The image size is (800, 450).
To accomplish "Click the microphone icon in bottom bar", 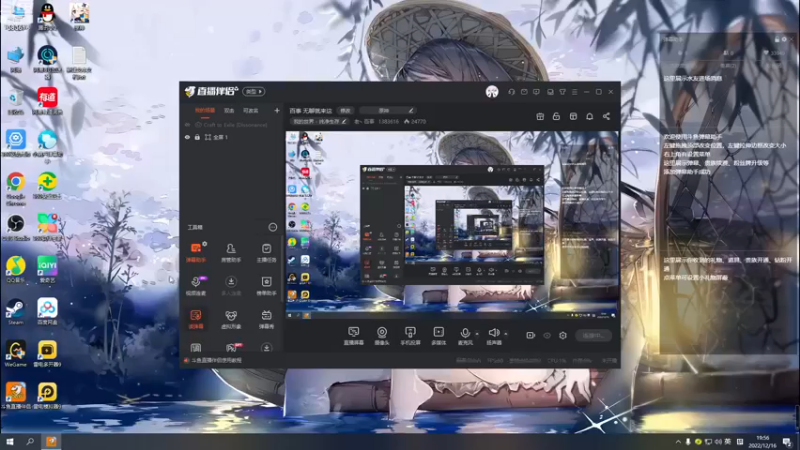I will (x=465, y=334).
